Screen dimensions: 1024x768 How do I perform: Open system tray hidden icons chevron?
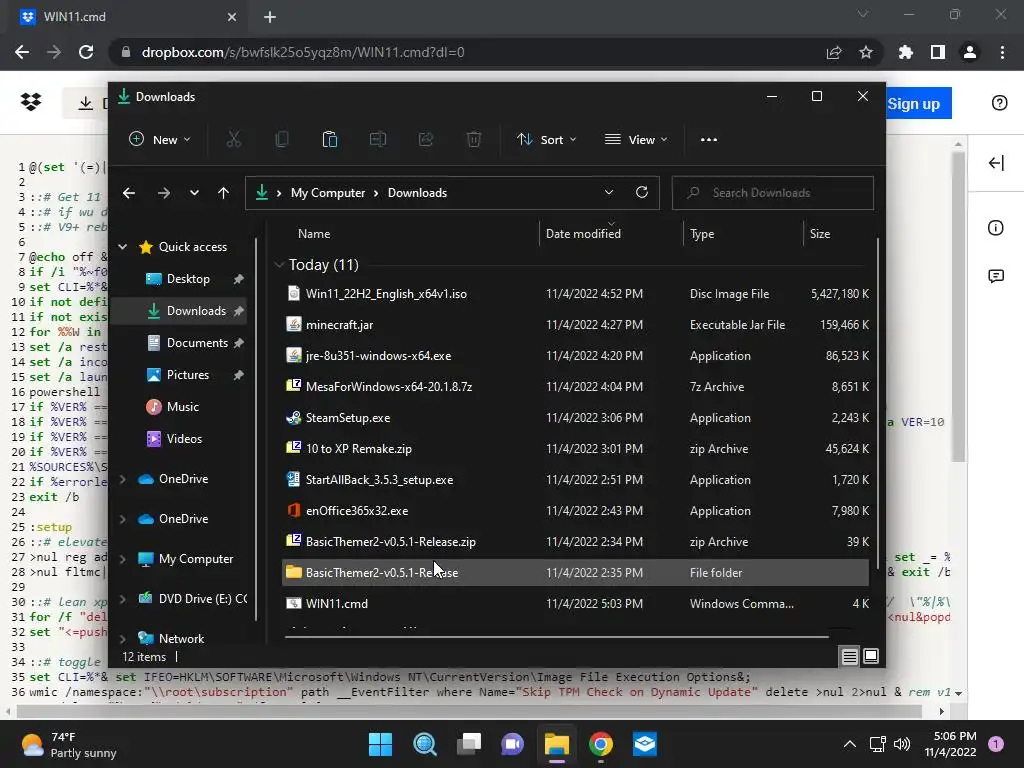[850, 744]
